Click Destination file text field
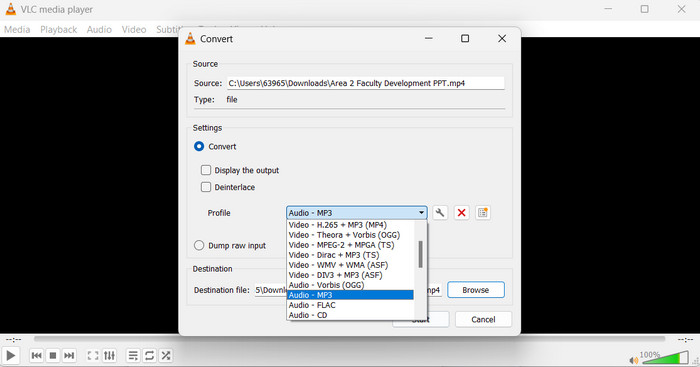 (x=348, y=290)
